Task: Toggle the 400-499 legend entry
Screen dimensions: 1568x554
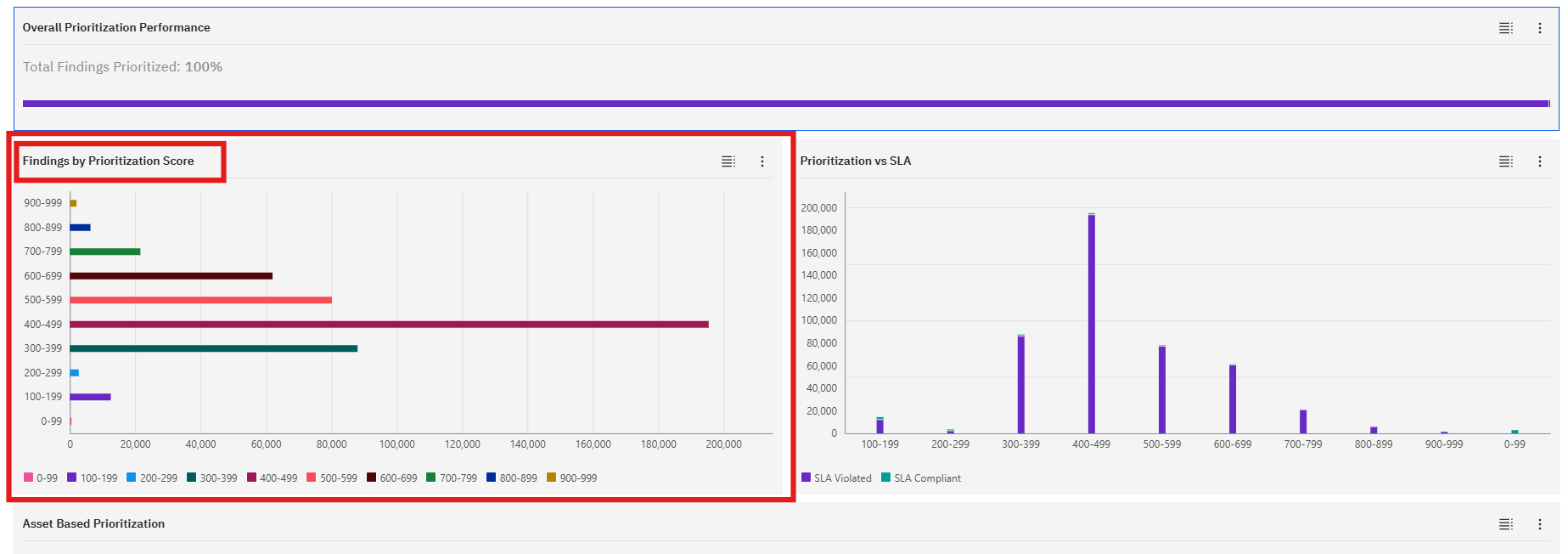Action: tap(273, 478)
